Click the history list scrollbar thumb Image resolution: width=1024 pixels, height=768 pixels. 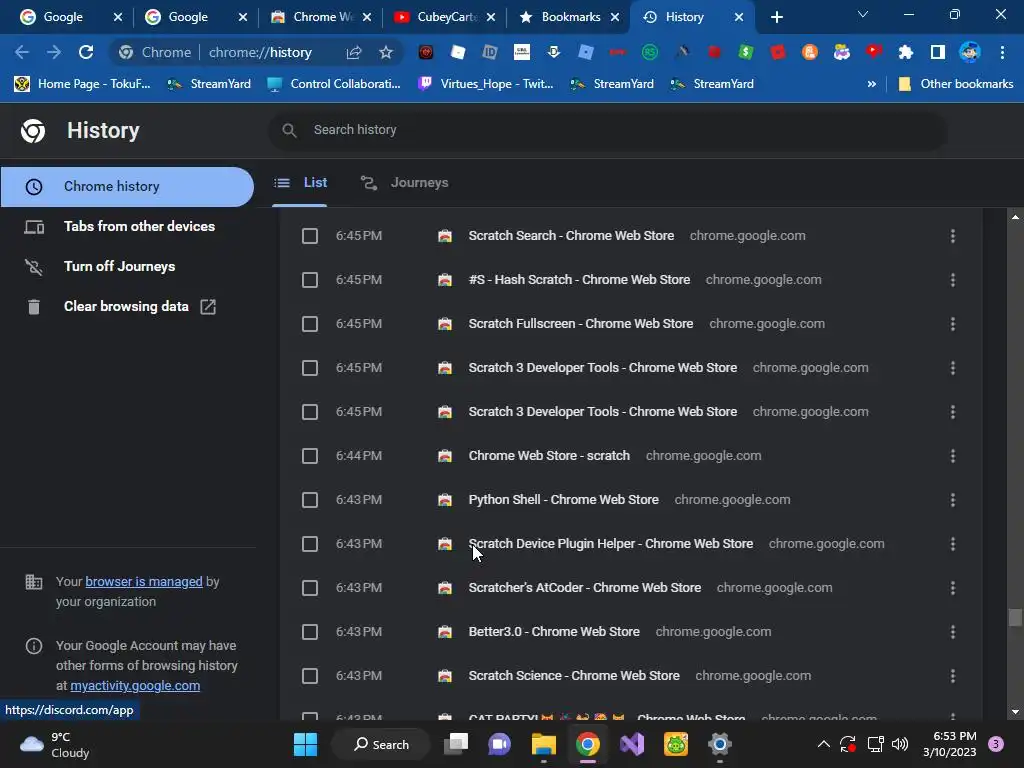1014,618
